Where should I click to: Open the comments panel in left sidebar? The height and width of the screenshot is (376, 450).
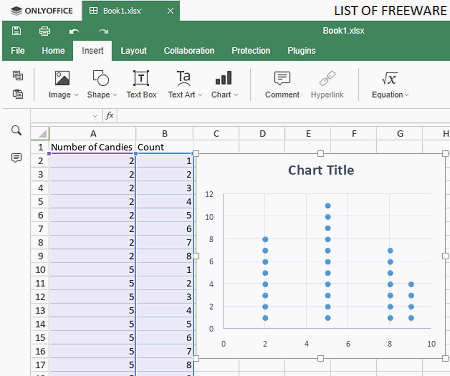[x=16, y=157]
